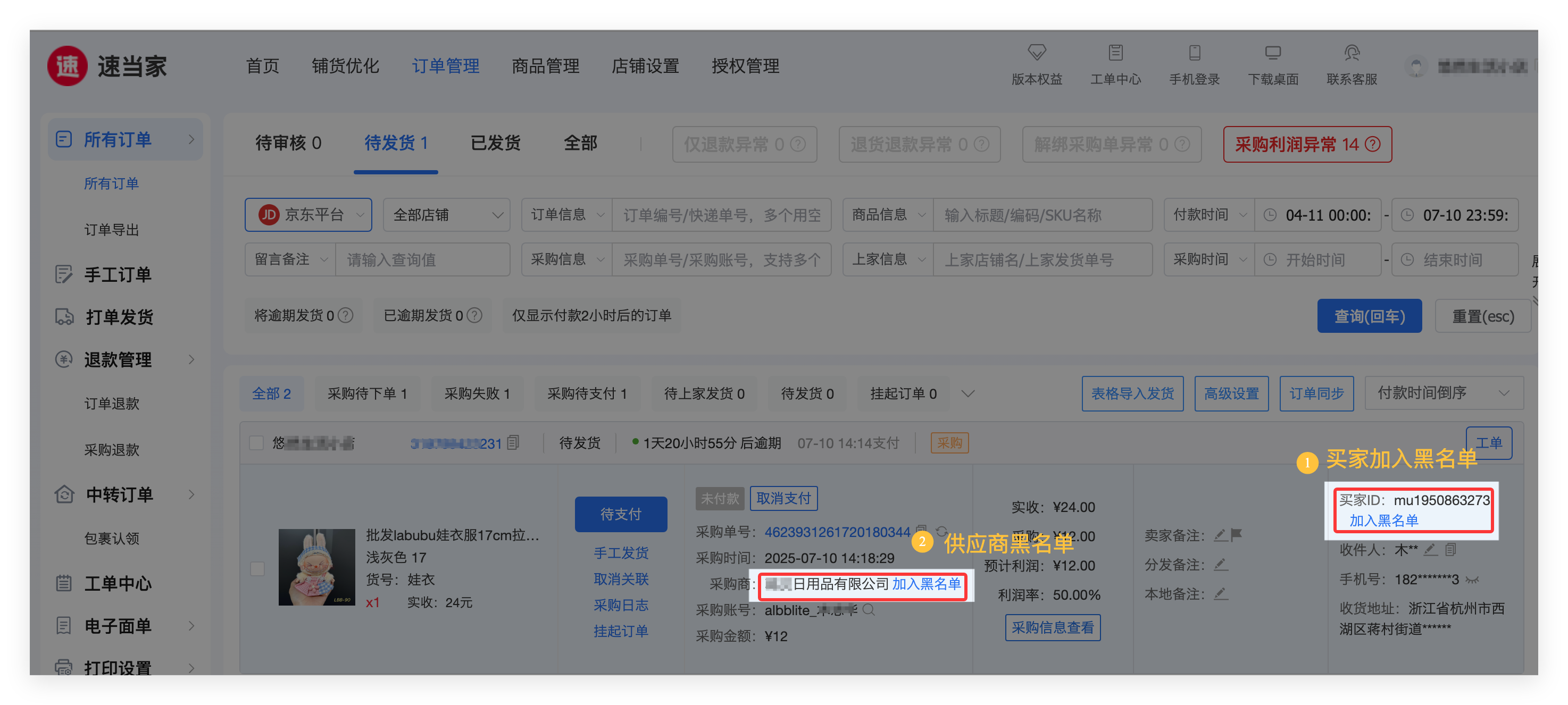Click the order ID search input field
Image resolution: width=1568 pixels, height=705 pixels.
click(721, 215)
